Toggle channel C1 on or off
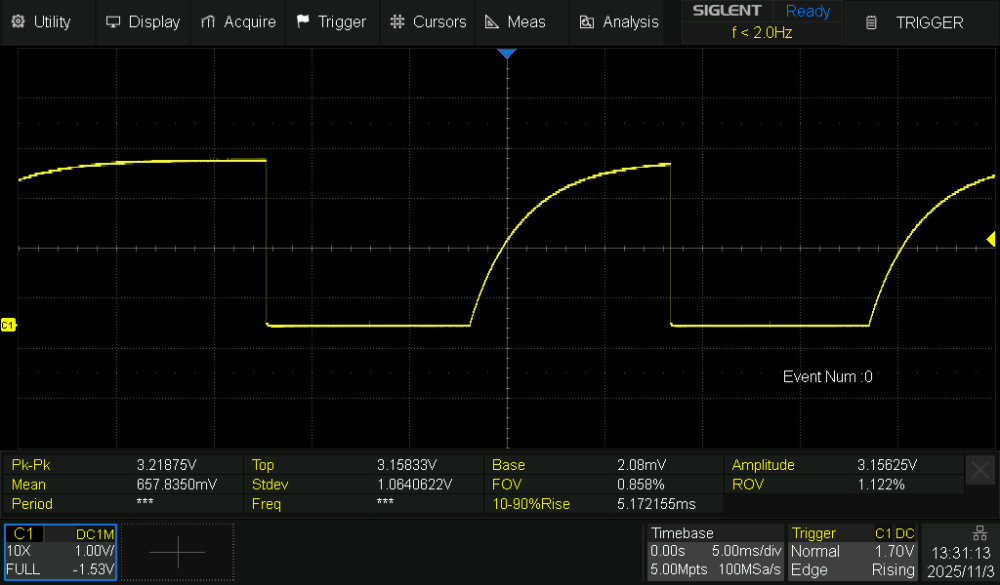The width and height of the screenshot is (1000, 585). tap(25, 534)
